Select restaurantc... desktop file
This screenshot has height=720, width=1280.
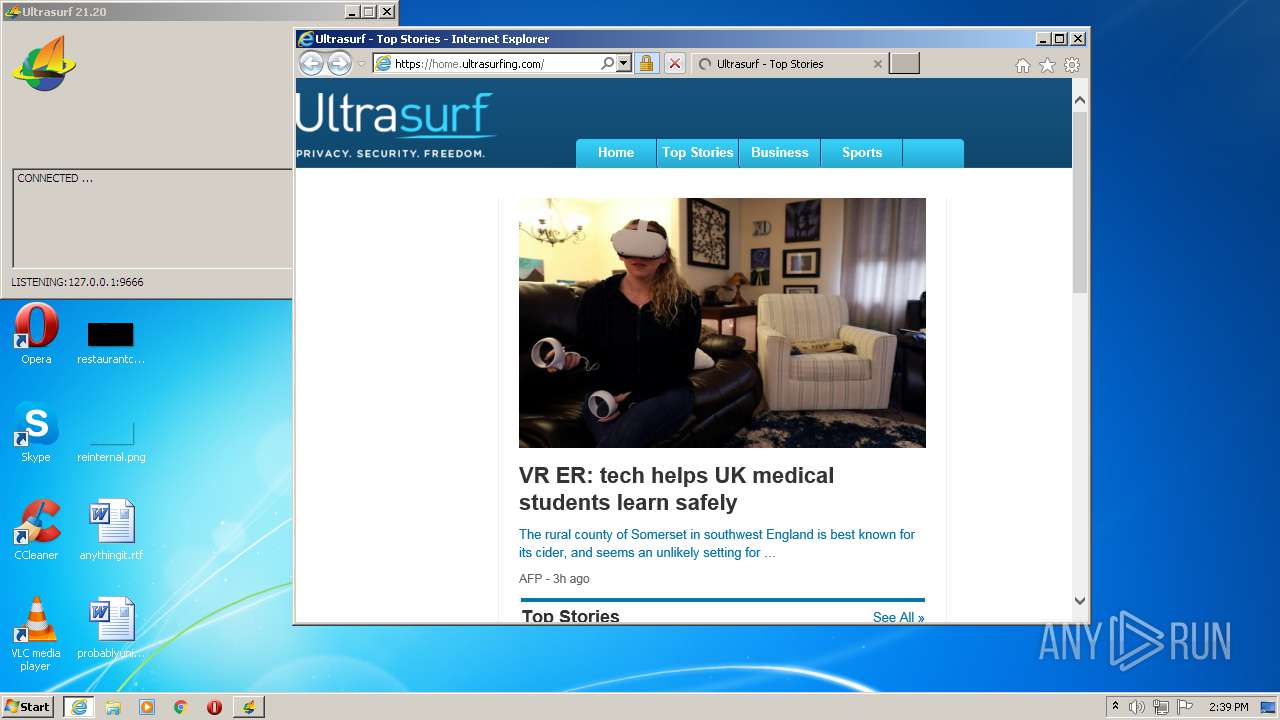111,343
